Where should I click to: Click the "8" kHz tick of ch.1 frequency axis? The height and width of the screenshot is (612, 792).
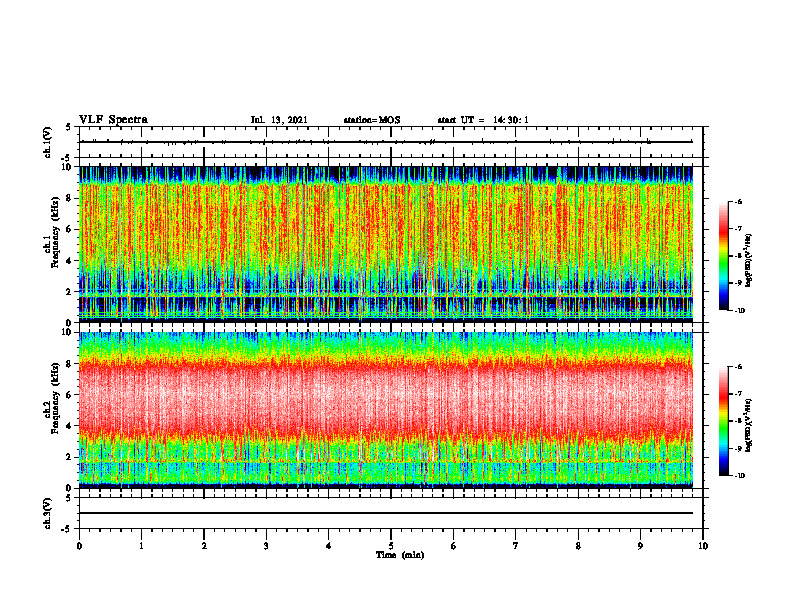[x=70, y=198]
